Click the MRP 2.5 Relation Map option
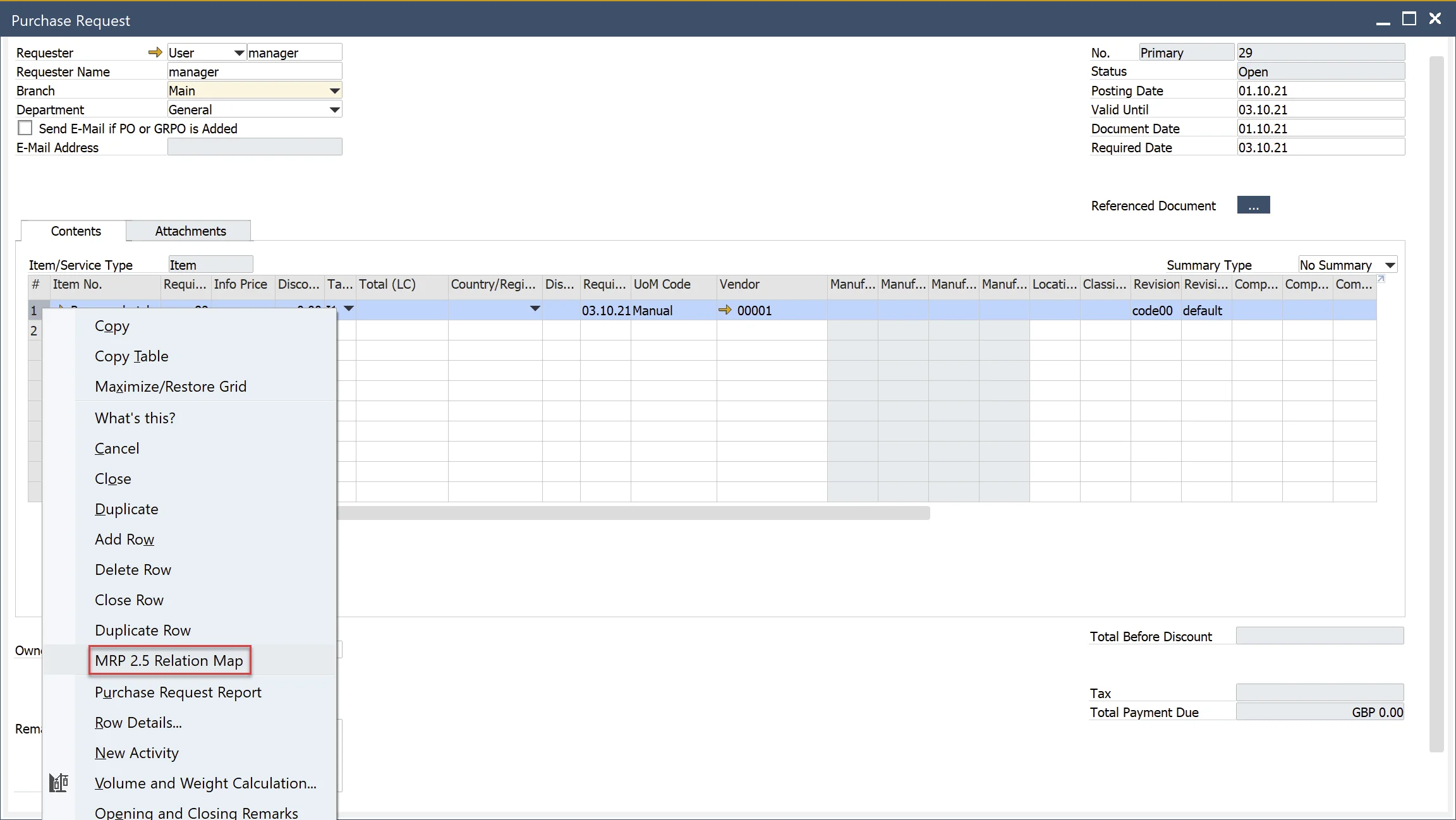 pyautogui.click(x=168, y=660)
